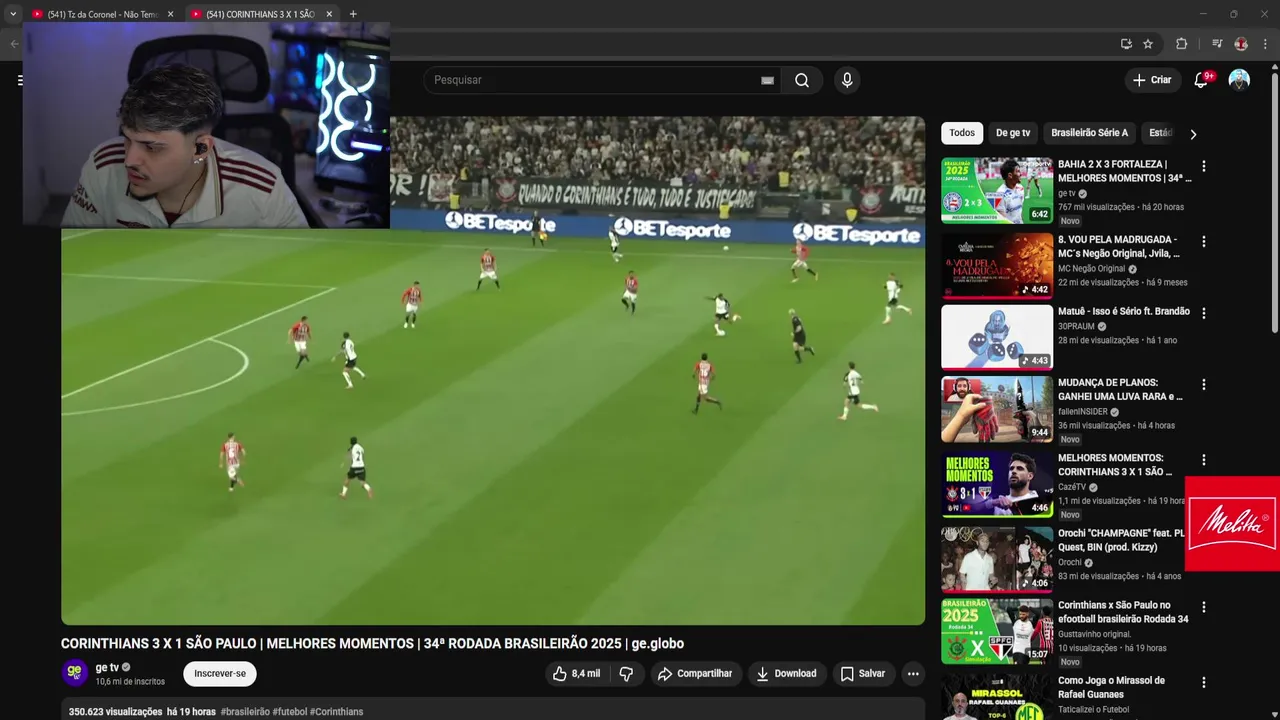Show more filter chips with right arrow
The image size is (1280, 720).
pos(1193,133)
